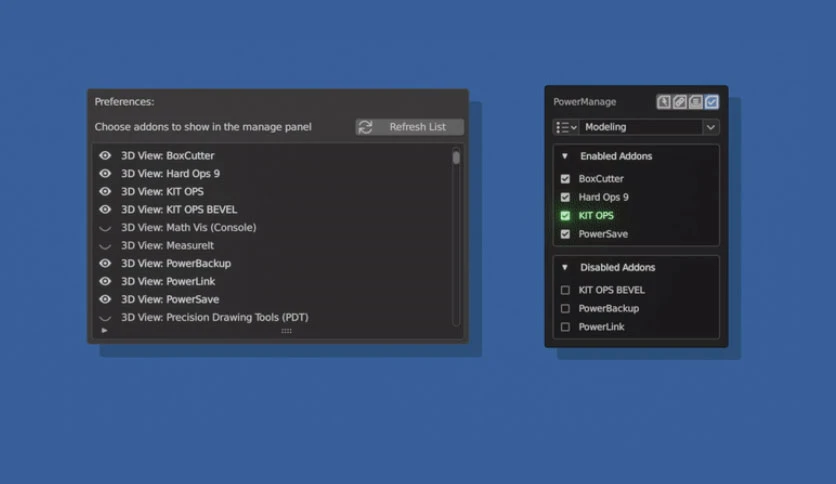This screenshot has width=836, height=484.
Task: Click the Disabled Addons section title
Action: 617,268
